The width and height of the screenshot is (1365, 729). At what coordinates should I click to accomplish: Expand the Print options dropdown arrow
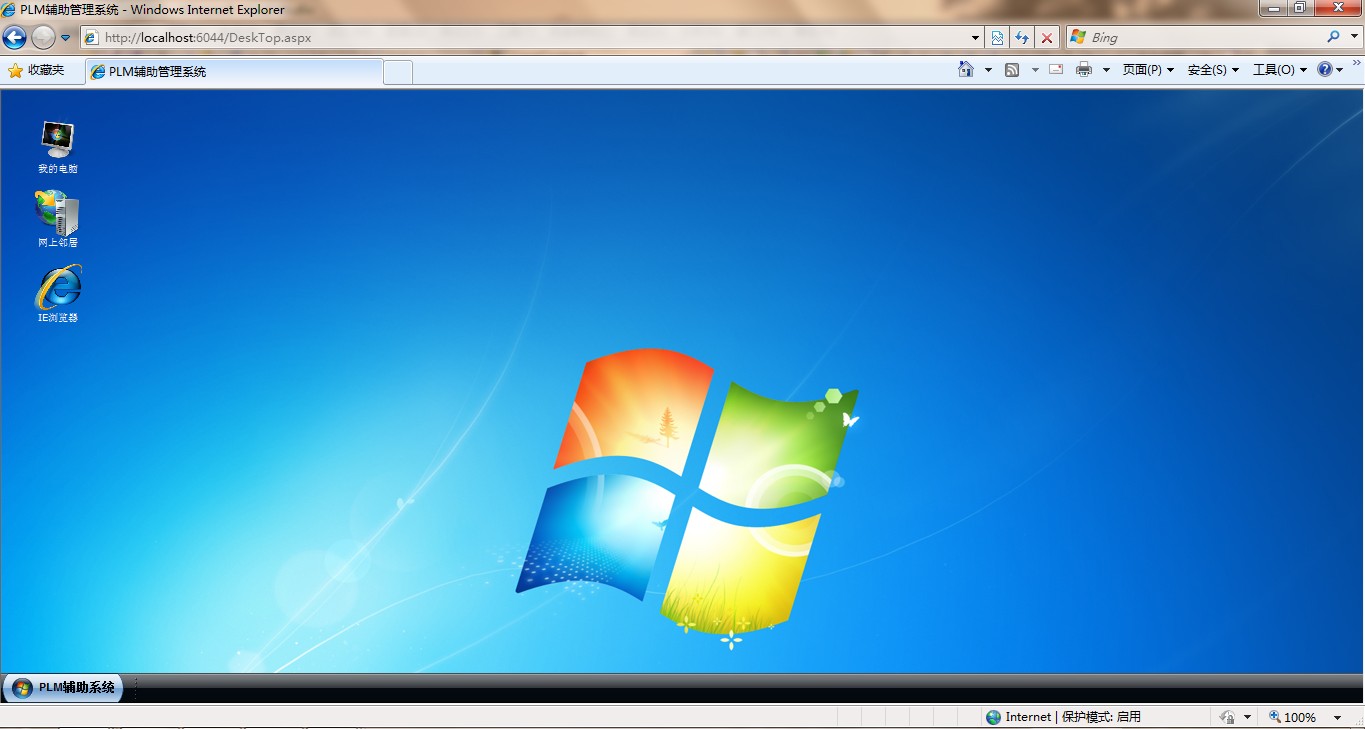(1106, 70)
